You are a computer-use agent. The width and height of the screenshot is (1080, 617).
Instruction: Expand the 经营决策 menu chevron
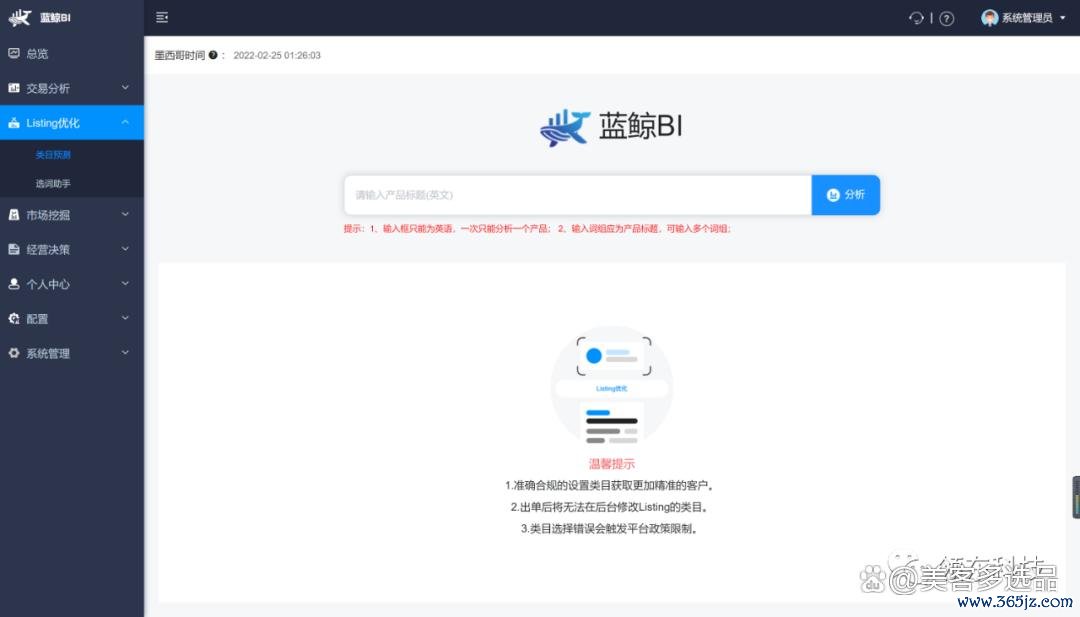click(125, 249)
